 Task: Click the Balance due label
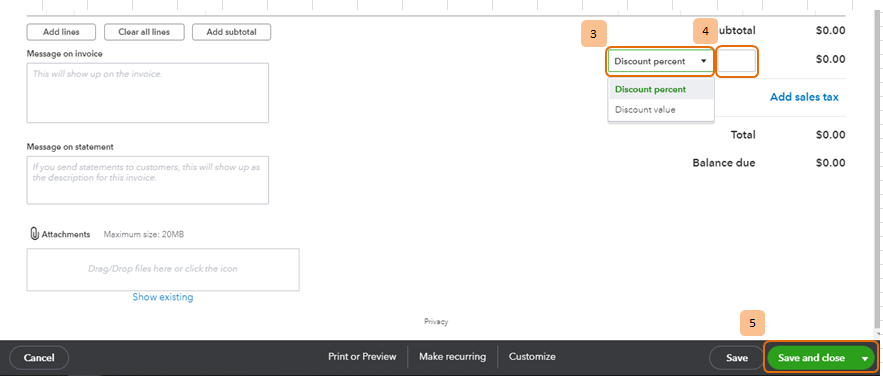(724, 163)
